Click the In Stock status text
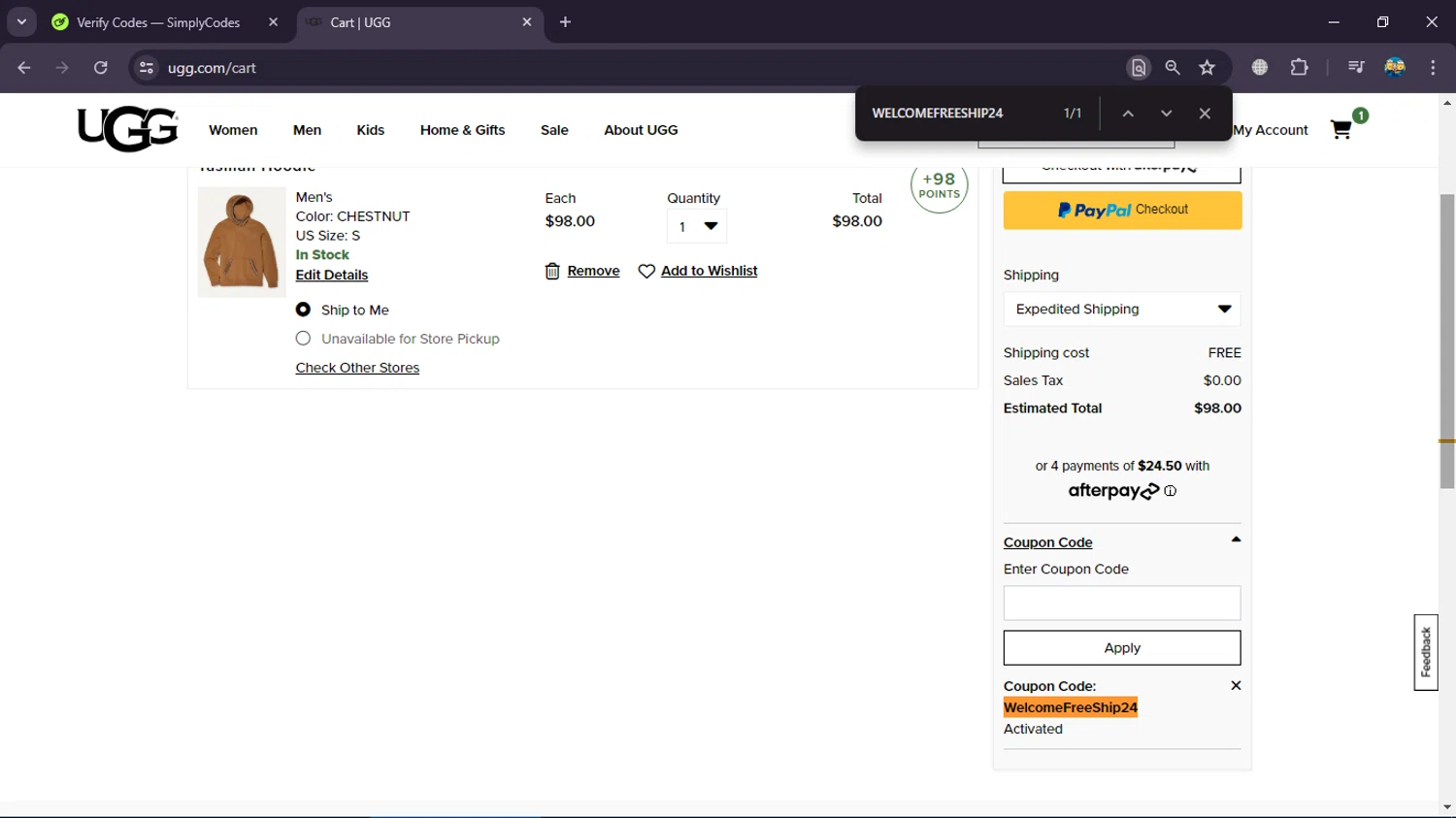The height and width of the screenshot is (818, 1456). coord(322,255)
